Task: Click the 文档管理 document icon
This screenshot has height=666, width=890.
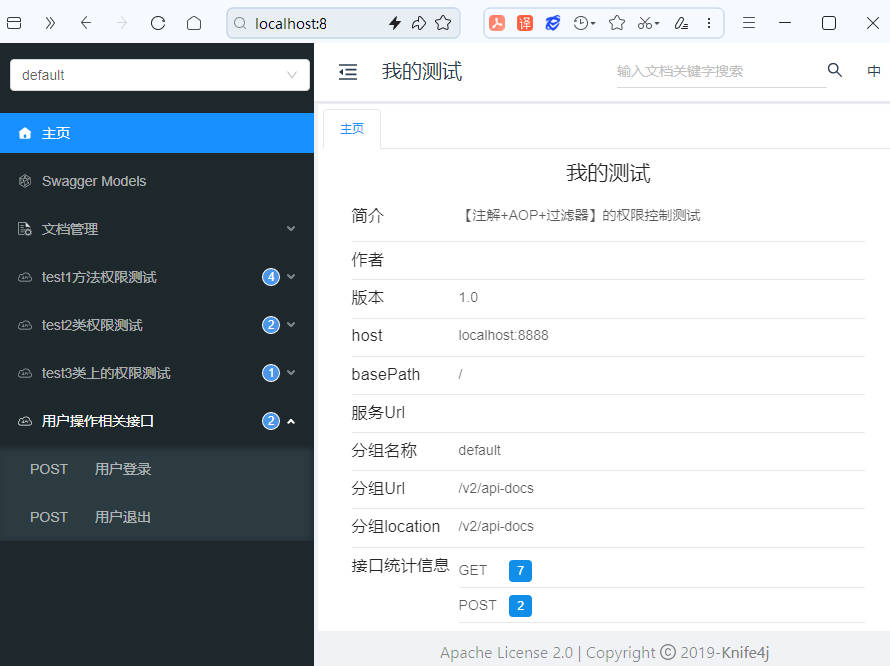Action: pyautogui.click(x=25, y=229)
